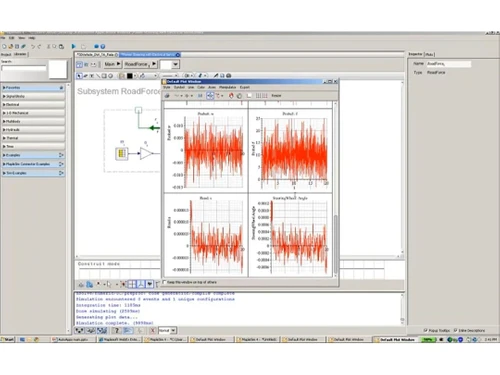The height and width of the screenshot is (375, 500).
Task: Click the Redo arrow icon
Action: click(39, 46)
